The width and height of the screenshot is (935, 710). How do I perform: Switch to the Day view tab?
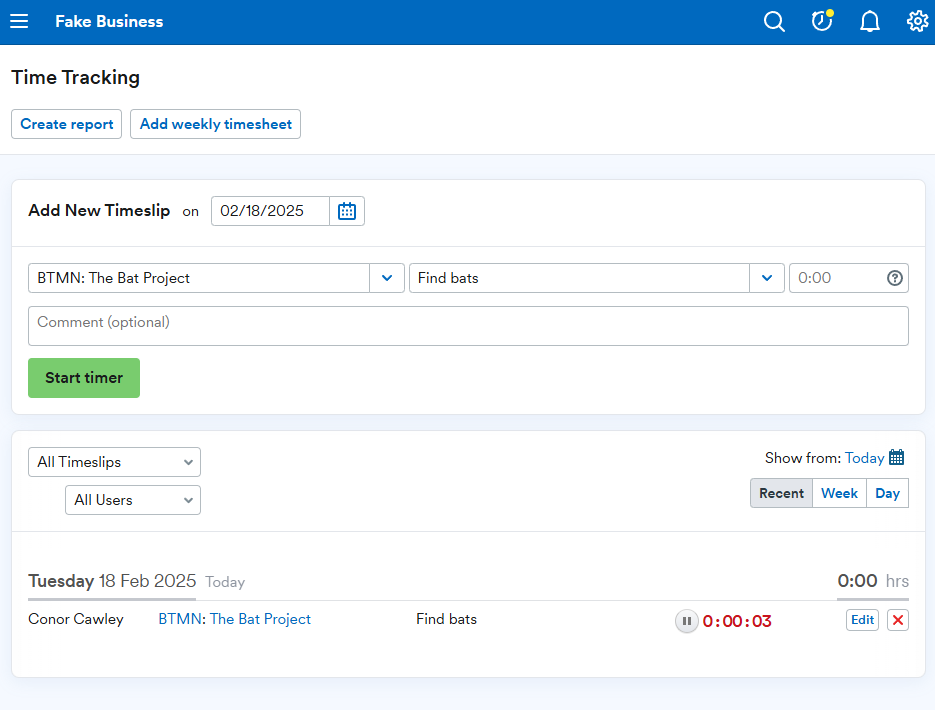click(887, 494)
